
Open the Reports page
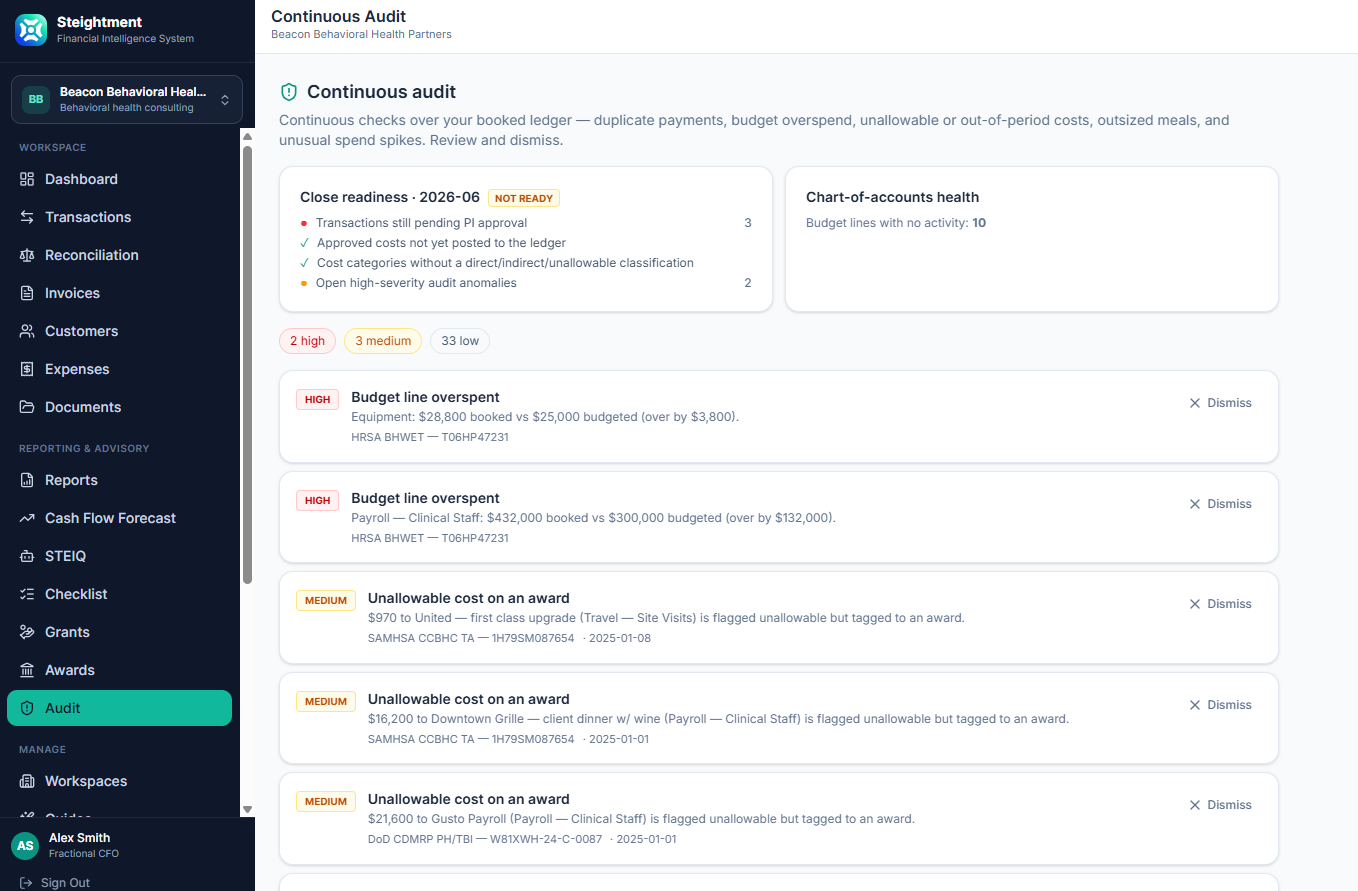[119, 480]
